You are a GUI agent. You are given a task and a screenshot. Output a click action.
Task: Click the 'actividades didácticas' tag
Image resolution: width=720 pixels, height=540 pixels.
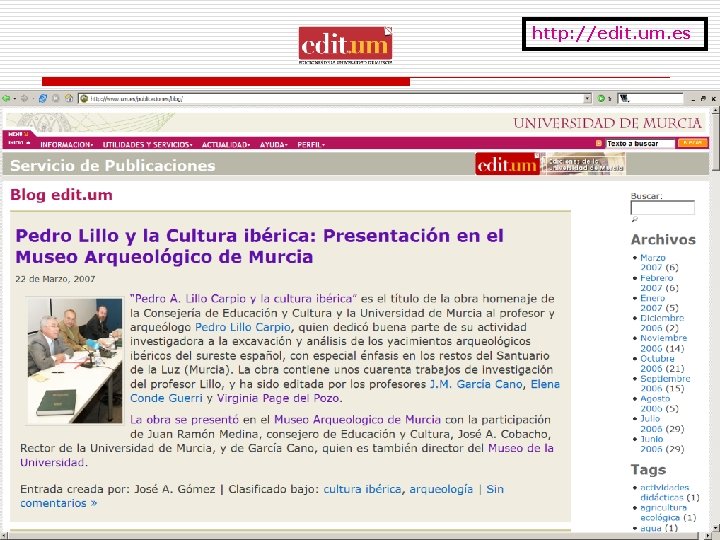664,492
